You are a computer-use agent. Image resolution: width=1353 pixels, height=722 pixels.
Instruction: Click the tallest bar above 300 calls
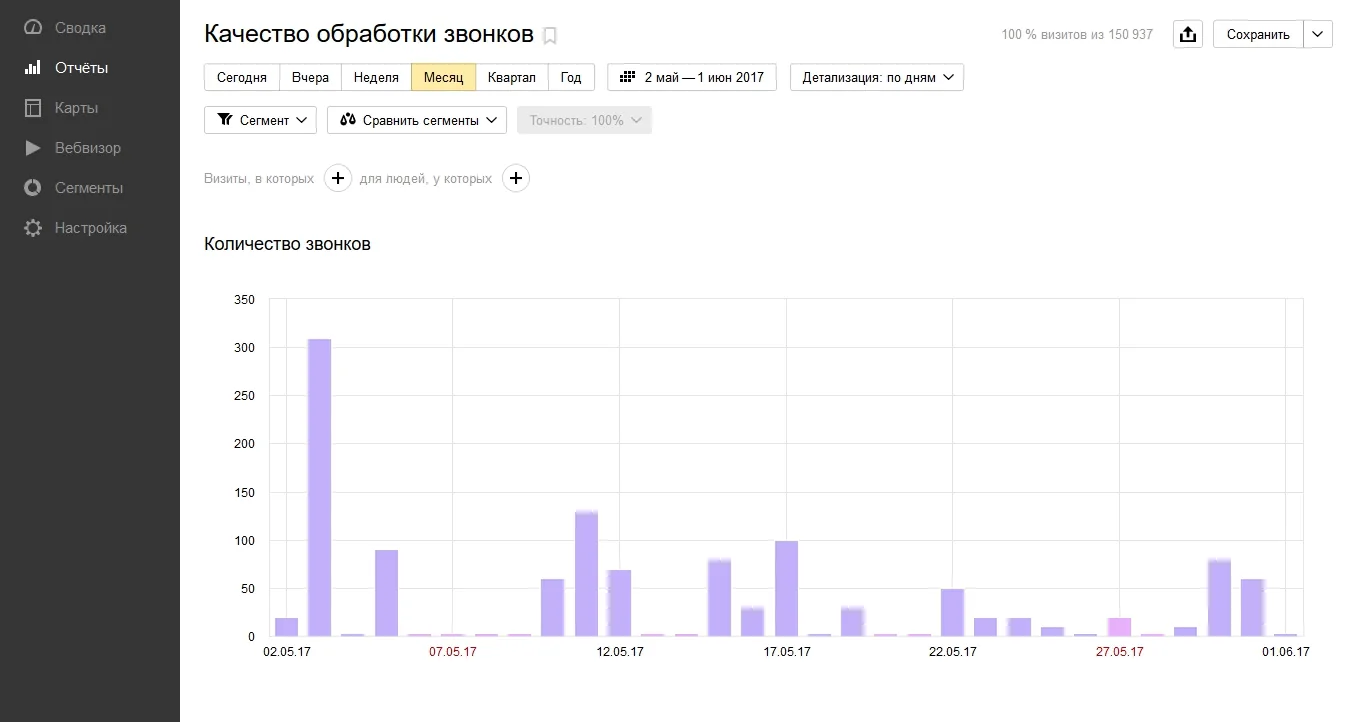pyautogui.click(x=319, y=487)
